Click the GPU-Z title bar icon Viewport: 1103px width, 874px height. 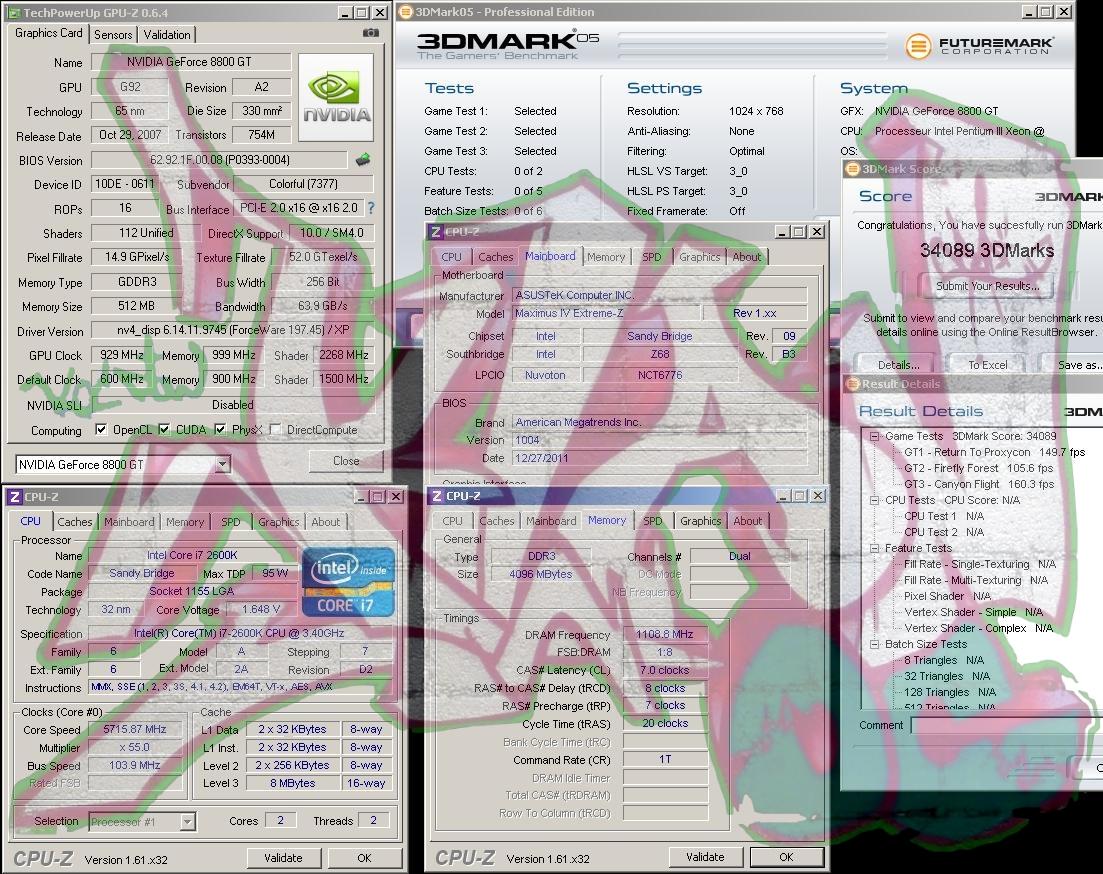pos(14,13)
